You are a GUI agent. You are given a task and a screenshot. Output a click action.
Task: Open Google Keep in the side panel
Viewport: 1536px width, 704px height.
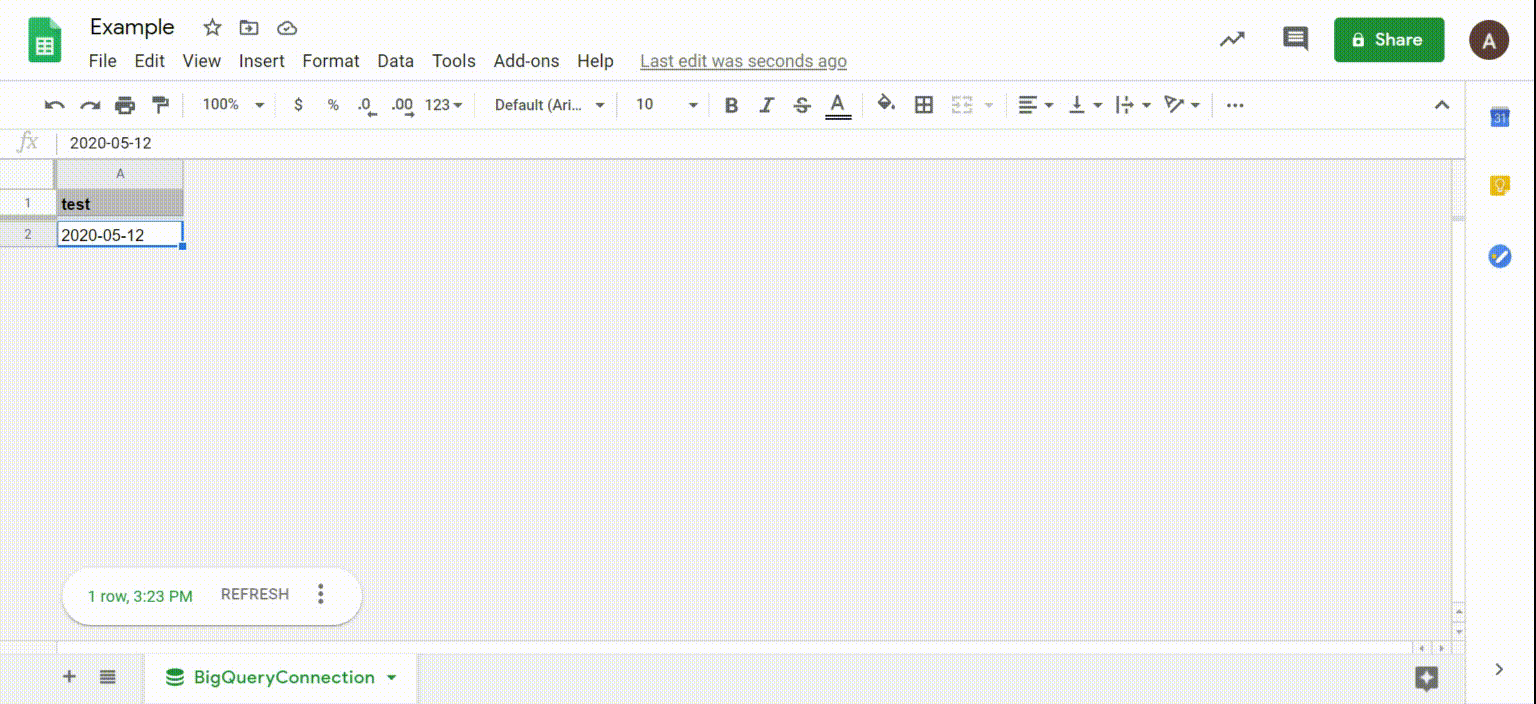tap(1499, 186)
